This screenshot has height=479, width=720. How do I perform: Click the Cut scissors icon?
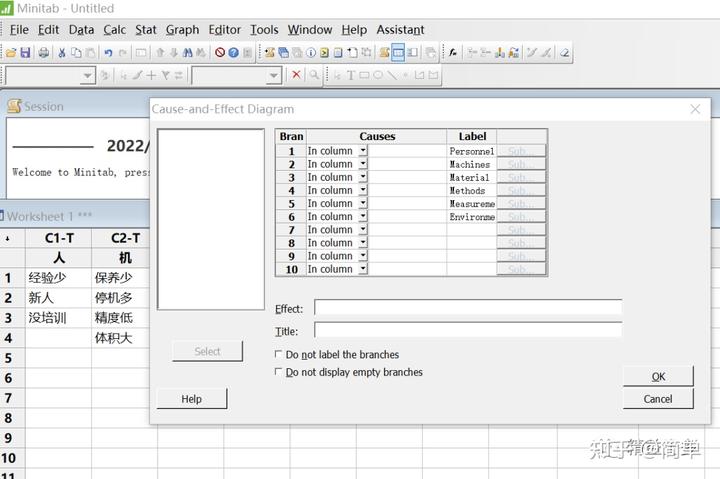pyautogui.click(x=62, y=53)
